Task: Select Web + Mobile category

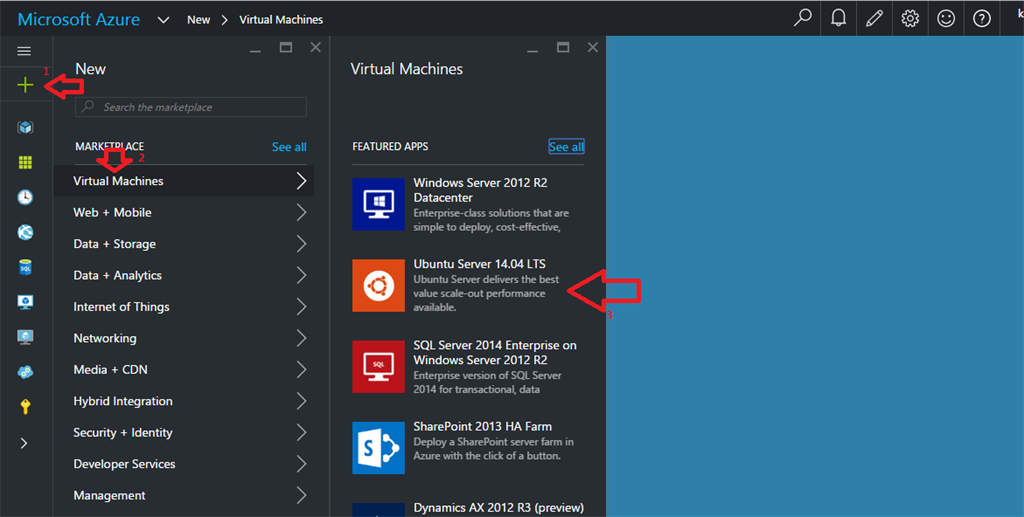Action: click(184, 212)
